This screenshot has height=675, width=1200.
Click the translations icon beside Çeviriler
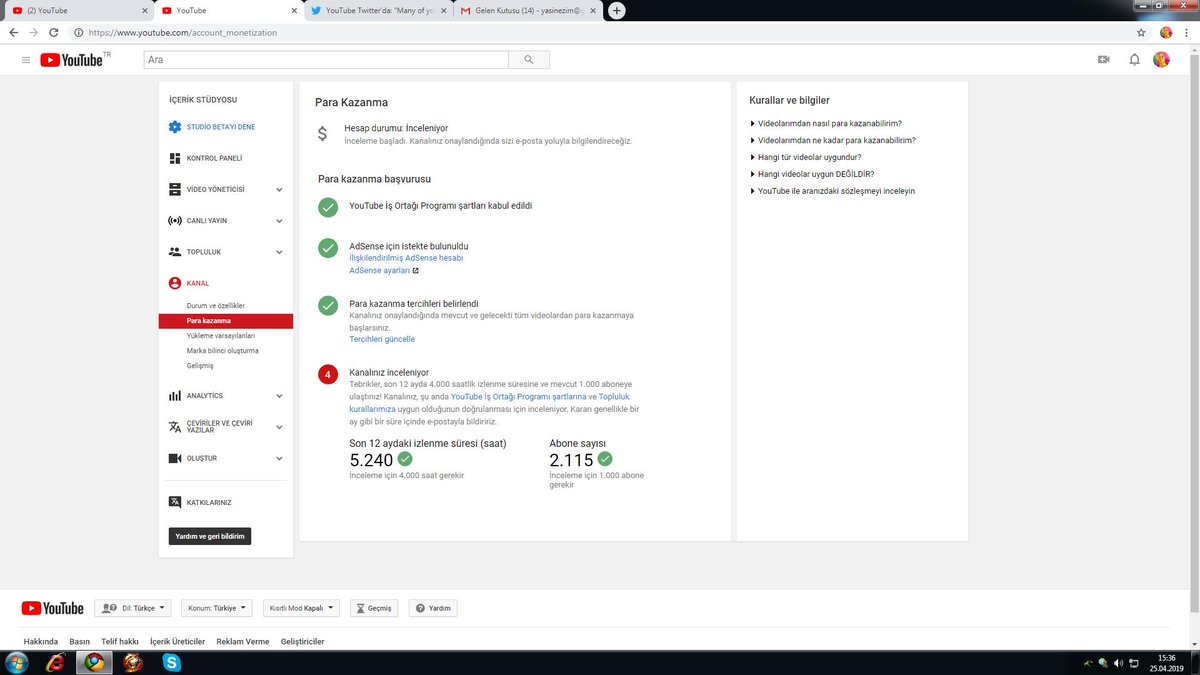coord(175,427)
